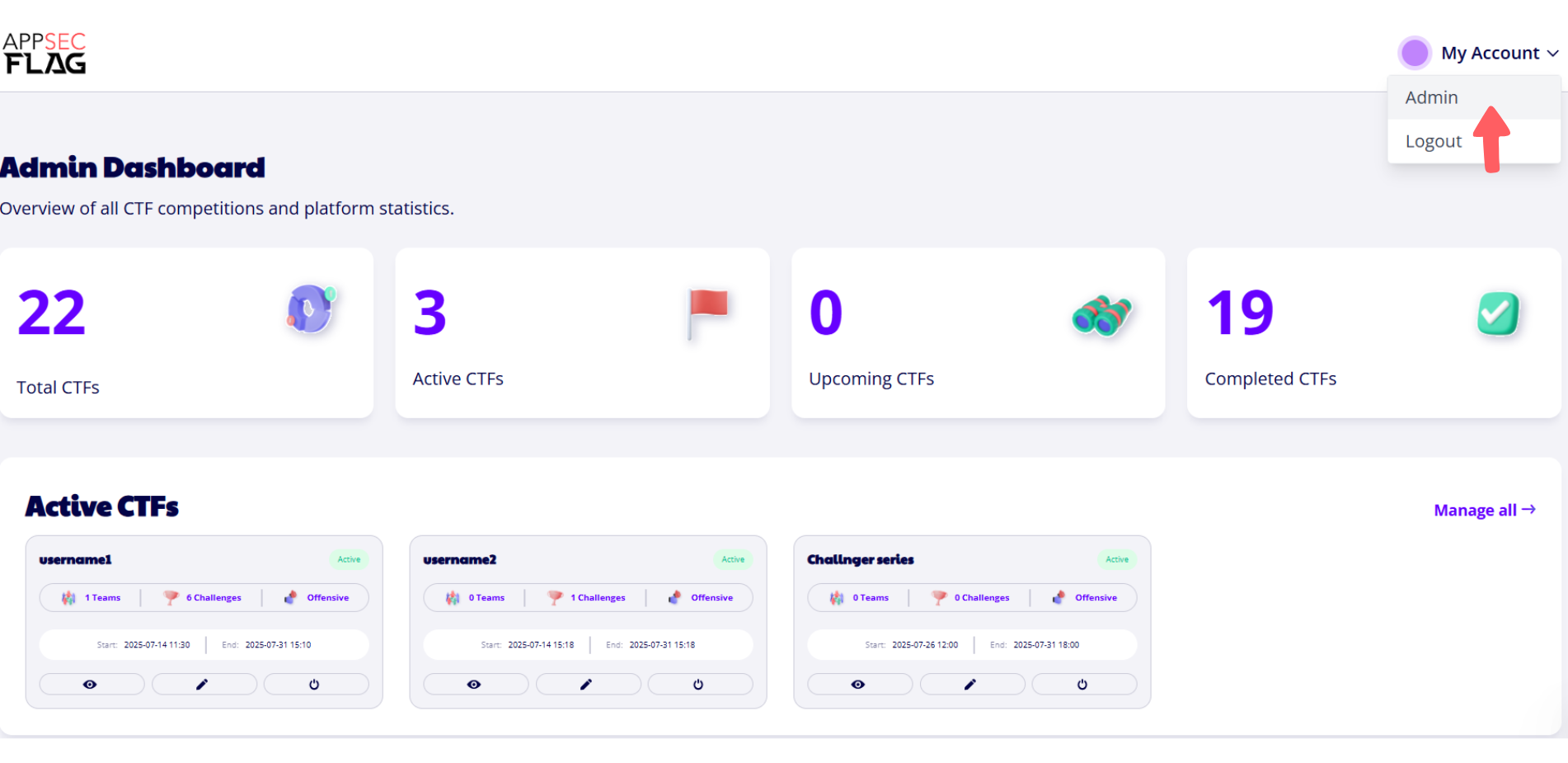The width and height of the screenshot is (1568, 763).
Task: Click the purple account avatar
Action: click(1415, 52)
